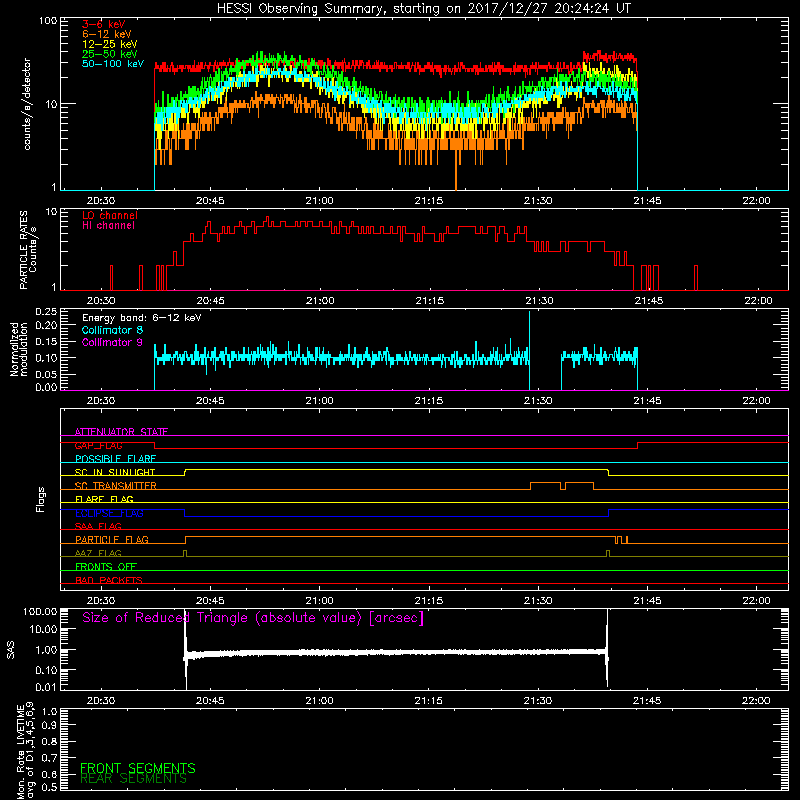Click the 100 tick on counts axis

pos(49,21)
